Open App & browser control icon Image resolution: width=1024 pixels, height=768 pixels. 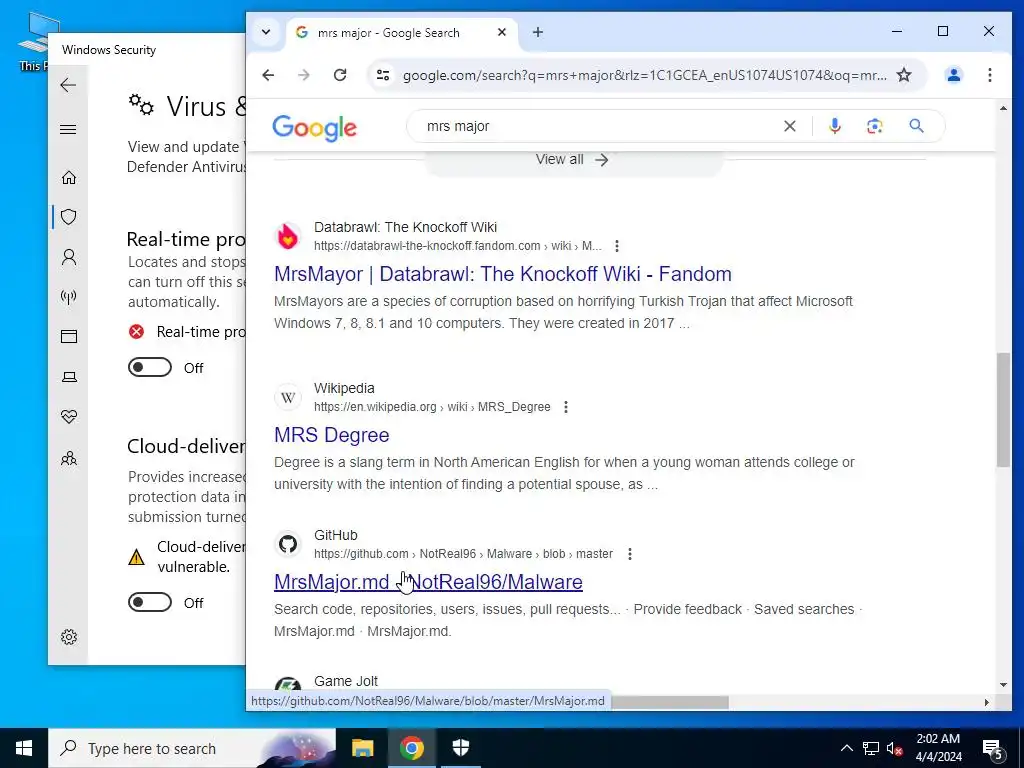coord(69,336)
